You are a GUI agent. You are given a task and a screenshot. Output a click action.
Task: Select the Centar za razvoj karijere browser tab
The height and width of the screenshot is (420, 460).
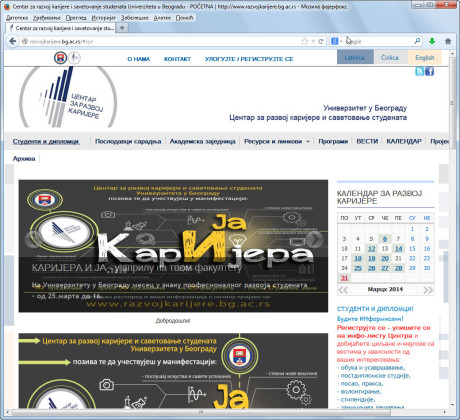pyautogui.click(x=61, y=28)
